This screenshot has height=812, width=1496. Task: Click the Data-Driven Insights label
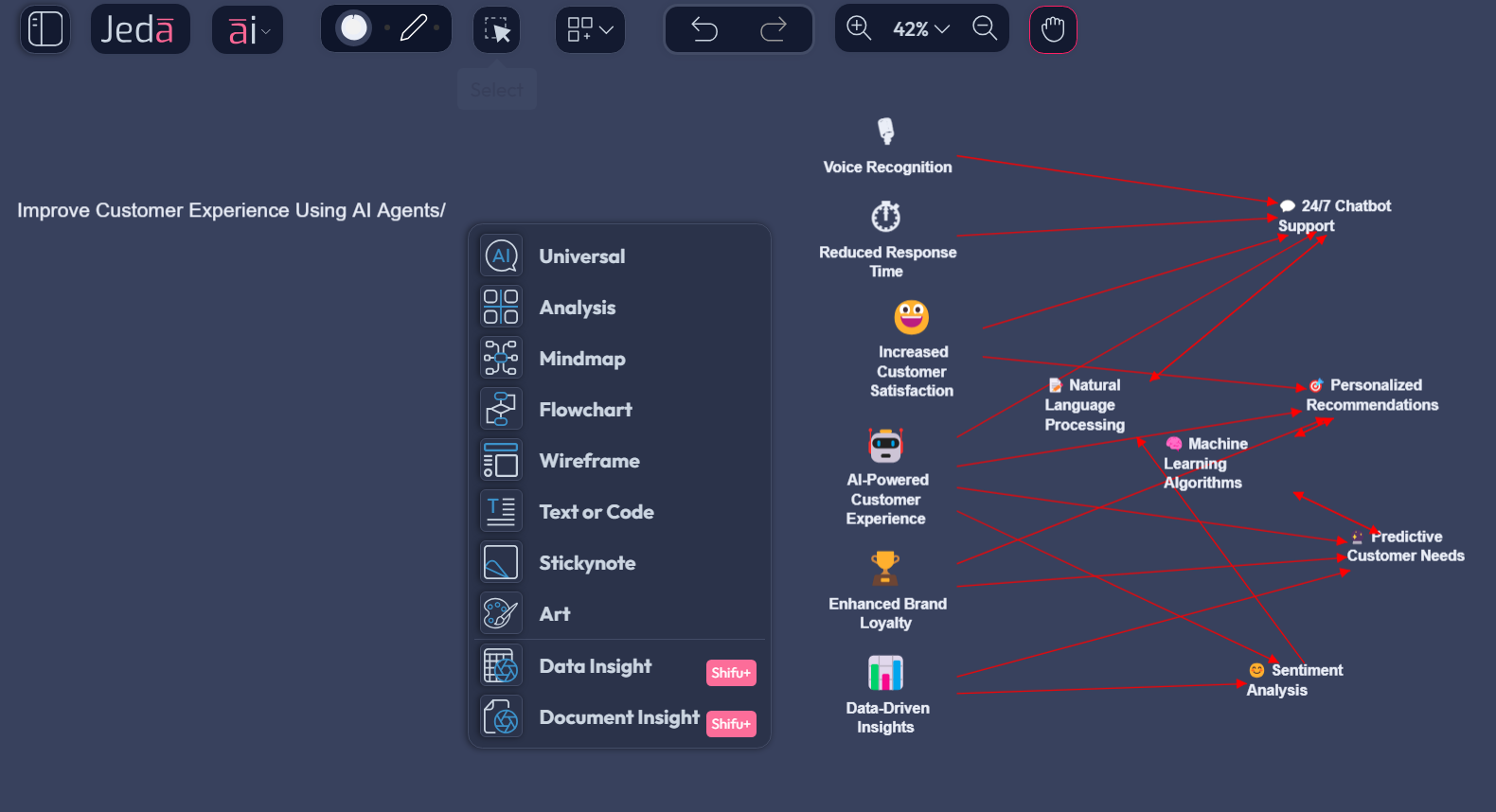click(887, 717)
